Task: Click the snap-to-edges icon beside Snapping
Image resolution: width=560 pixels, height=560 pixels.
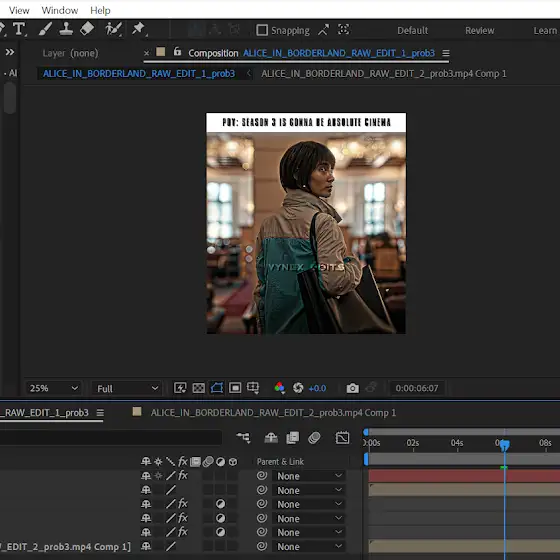Action: pos(323,30)
